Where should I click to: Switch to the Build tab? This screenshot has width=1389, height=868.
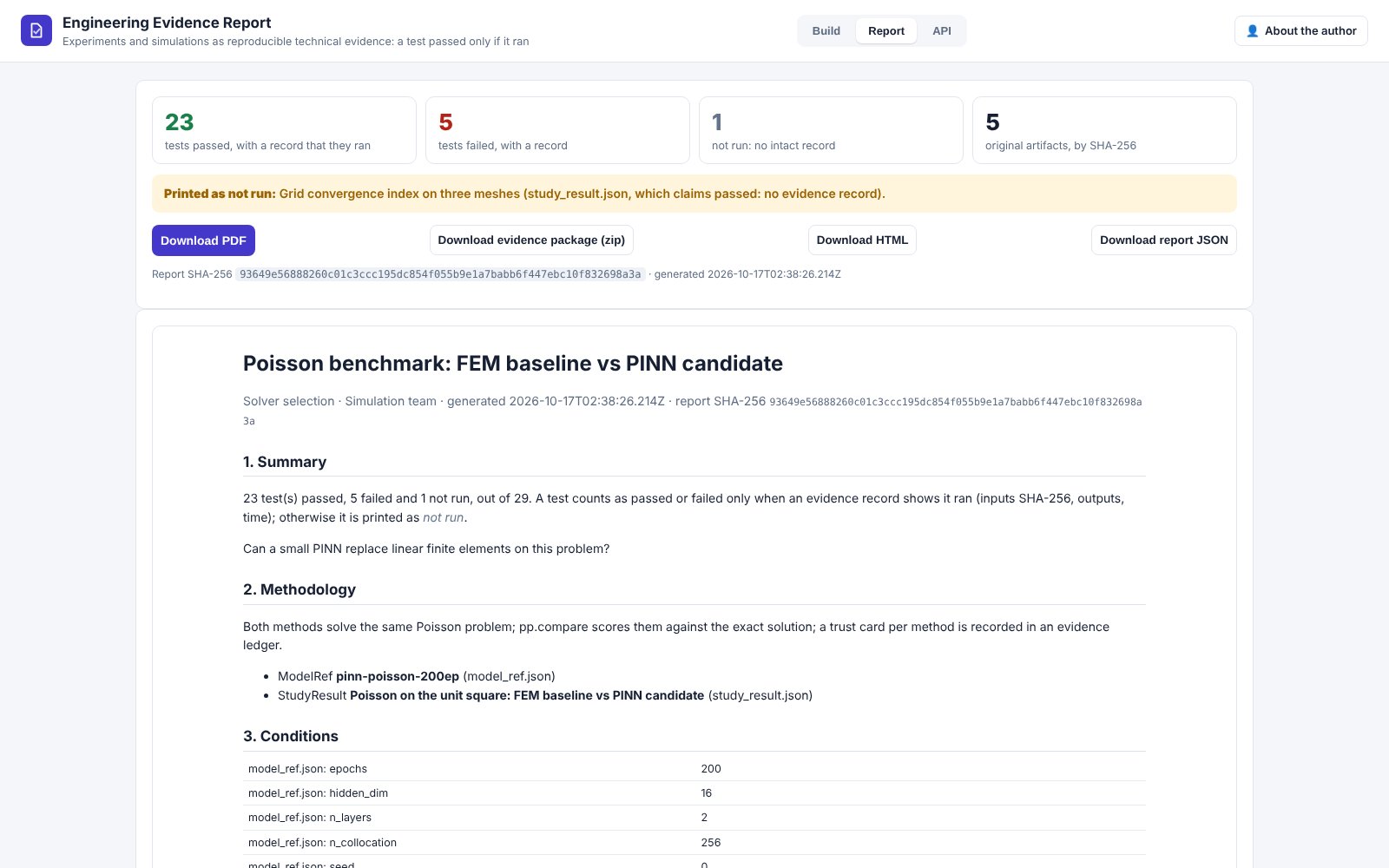pos(826,31)
